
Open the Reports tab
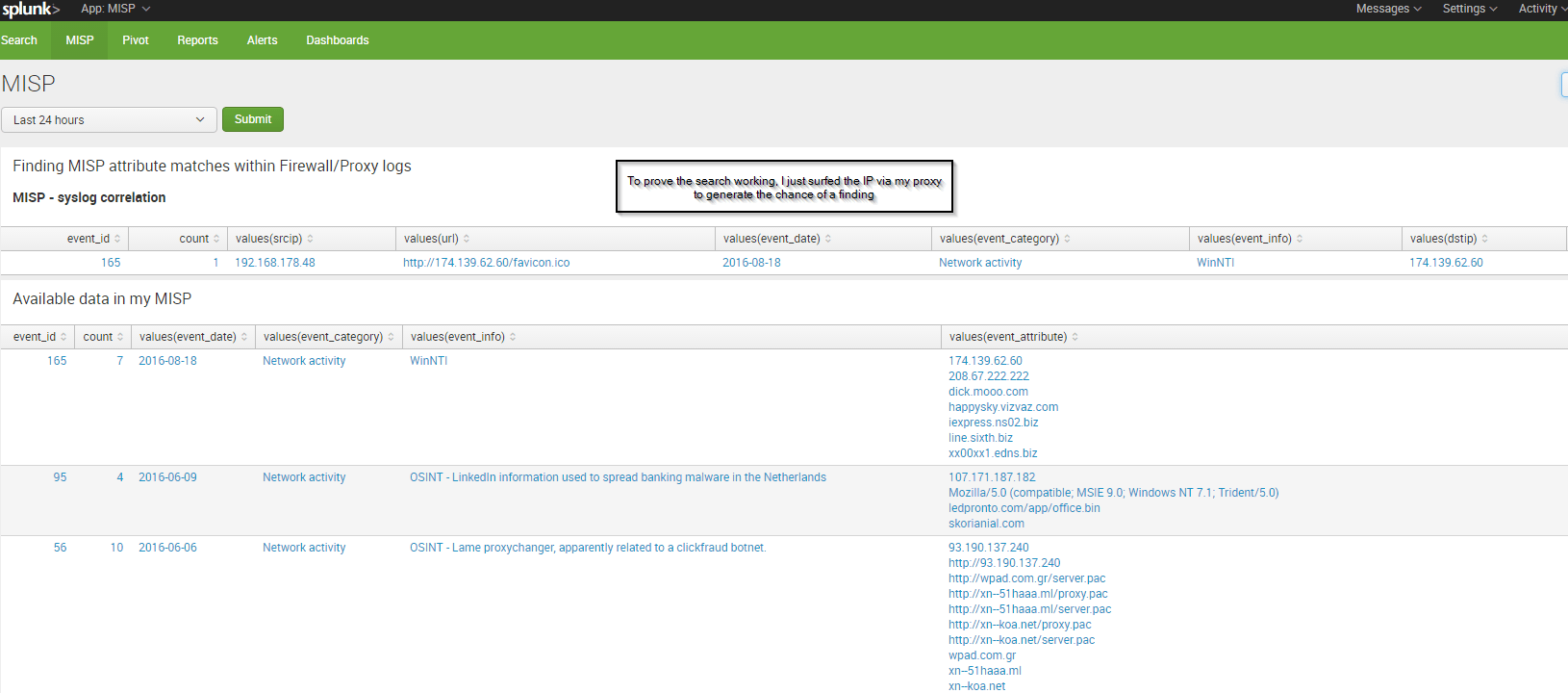pos(197,40)
